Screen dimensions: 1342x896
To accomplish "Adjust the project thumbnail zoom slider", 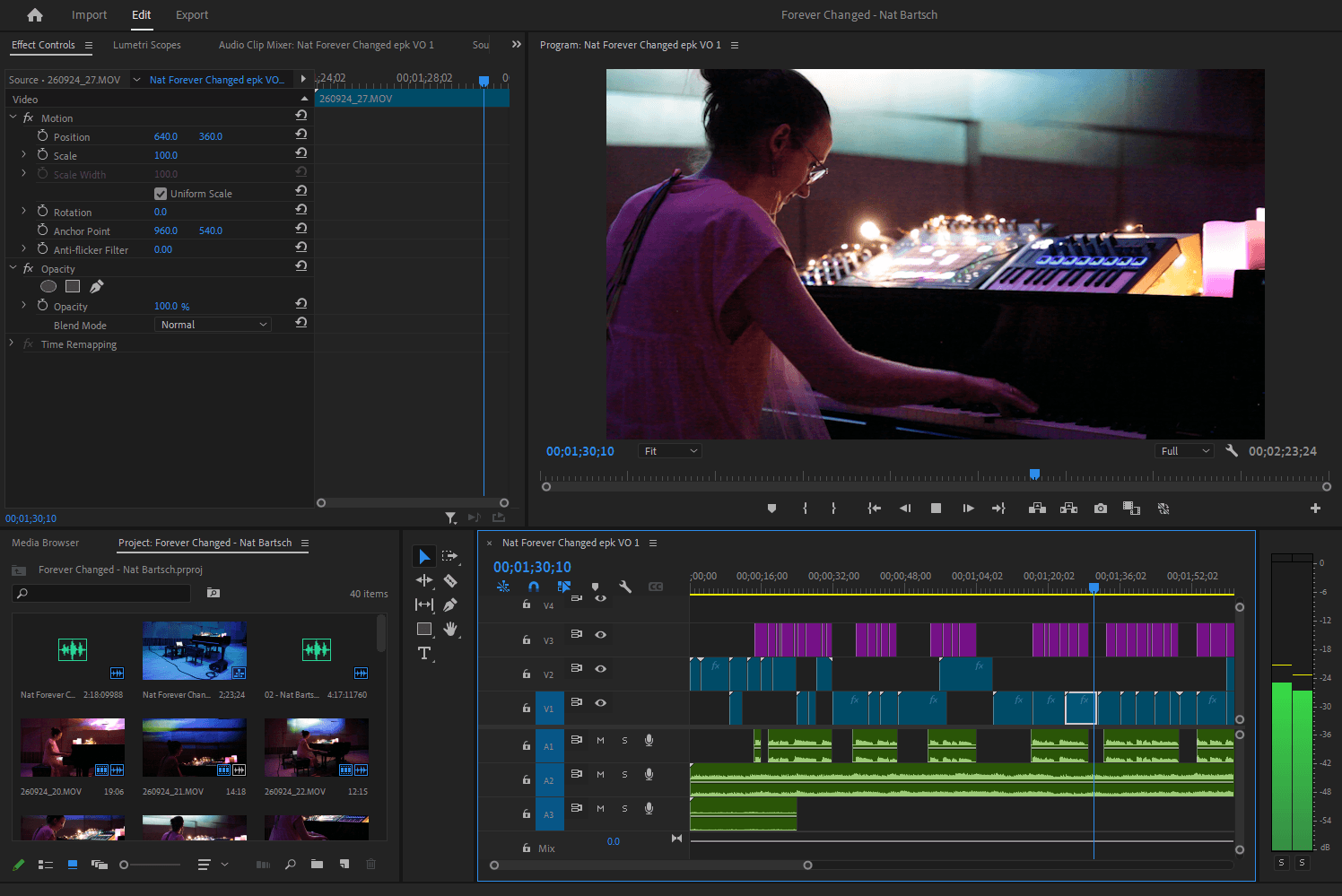I will tap(125, 865).
